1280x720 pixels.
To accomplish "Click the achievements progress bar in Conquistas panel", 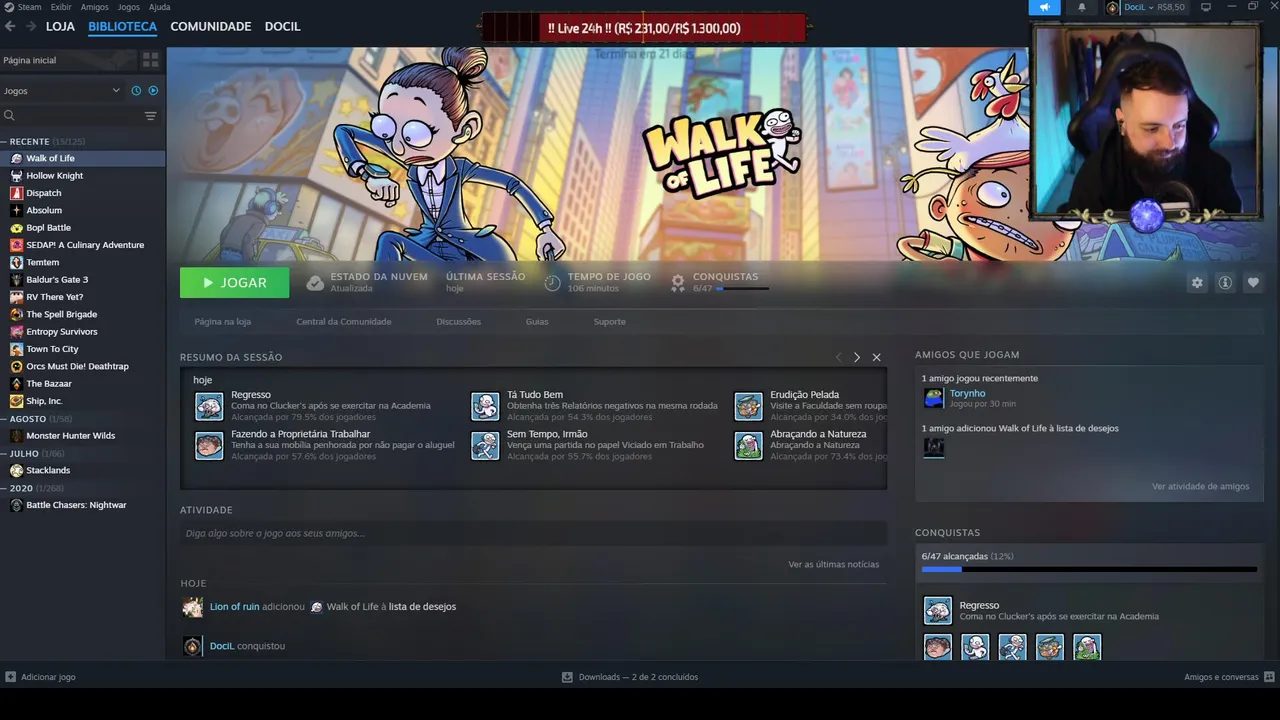I will [1089, 570].
